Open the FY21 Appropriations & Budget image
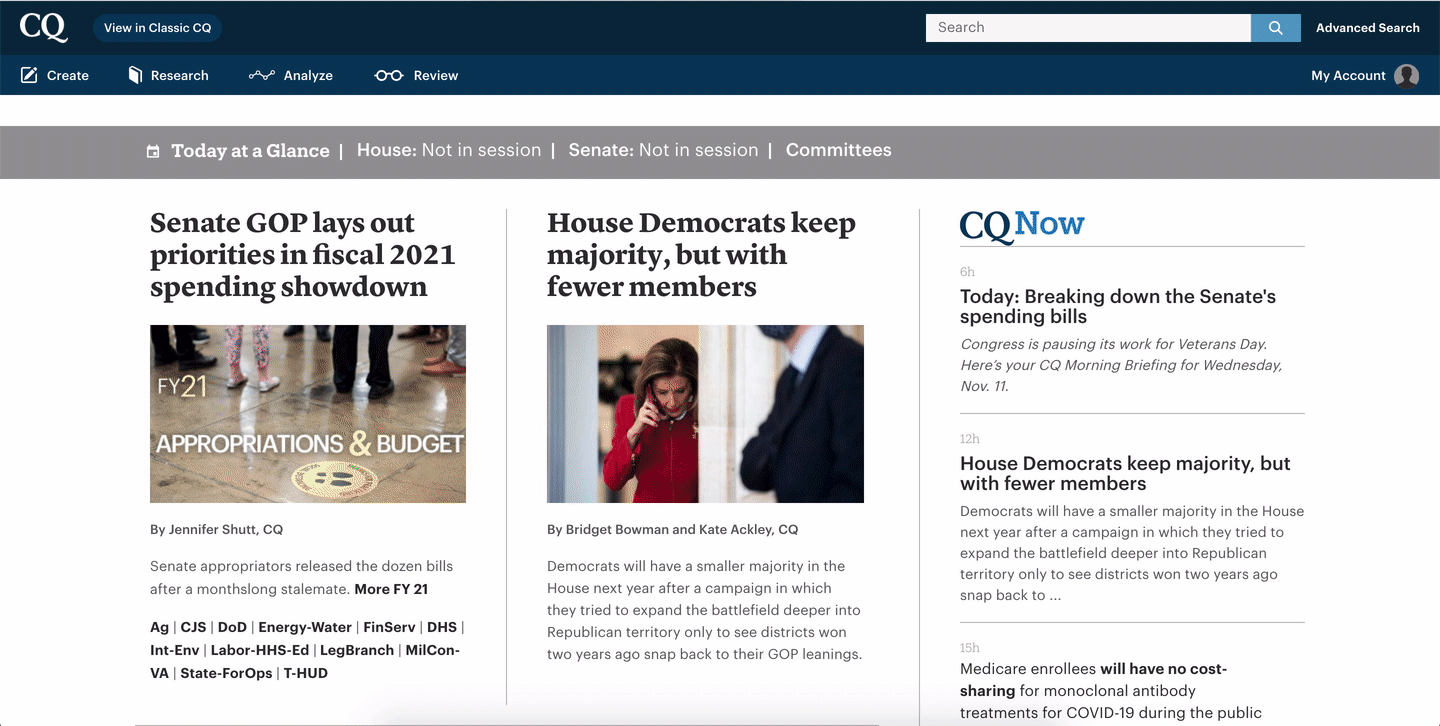Screen dimensions: 1440x726 click(308, 414)
